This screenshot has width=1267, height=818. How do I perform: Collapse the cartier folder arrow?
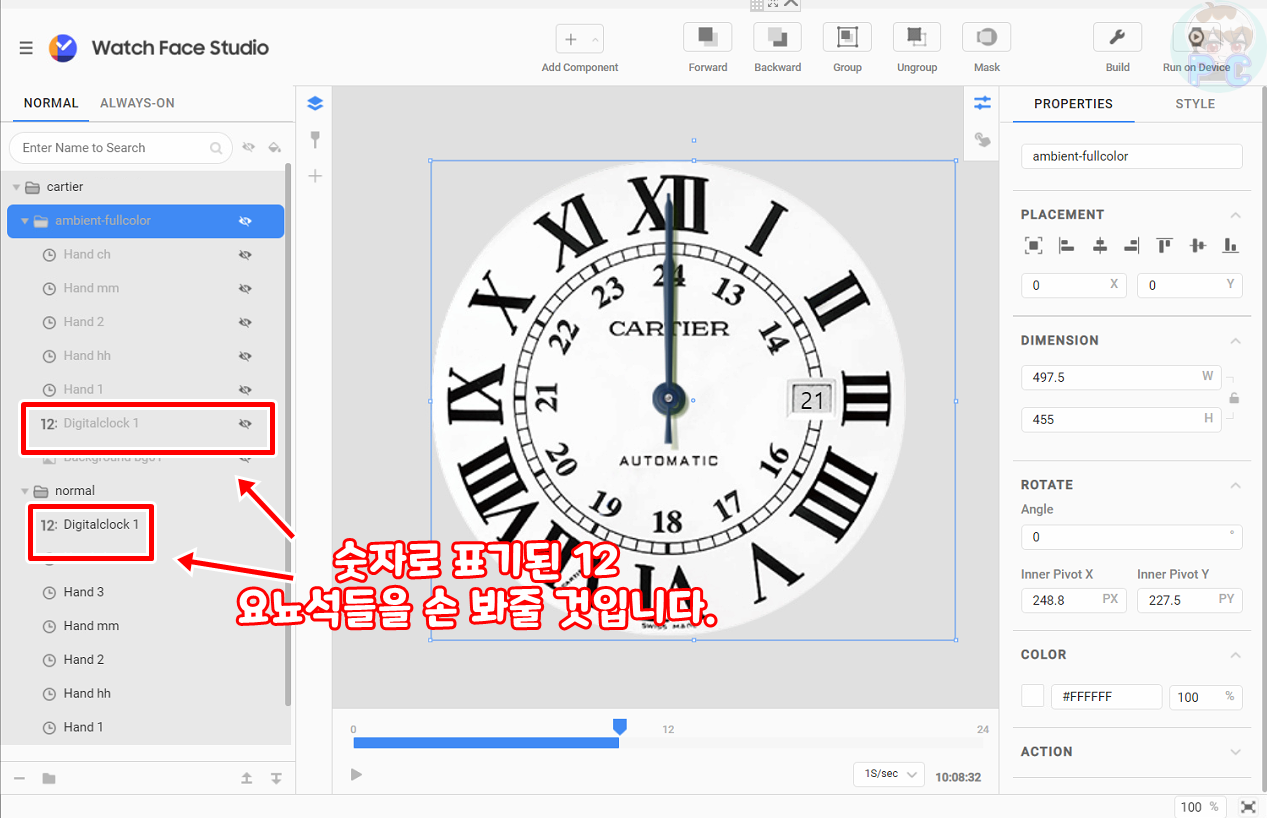(16, 187)
